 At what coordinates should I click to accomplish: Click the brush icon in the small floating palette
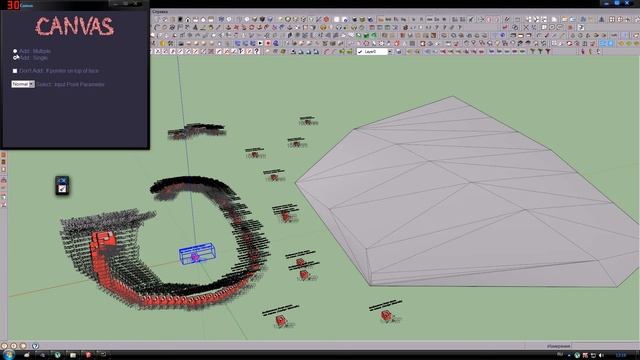pos(62,189)
